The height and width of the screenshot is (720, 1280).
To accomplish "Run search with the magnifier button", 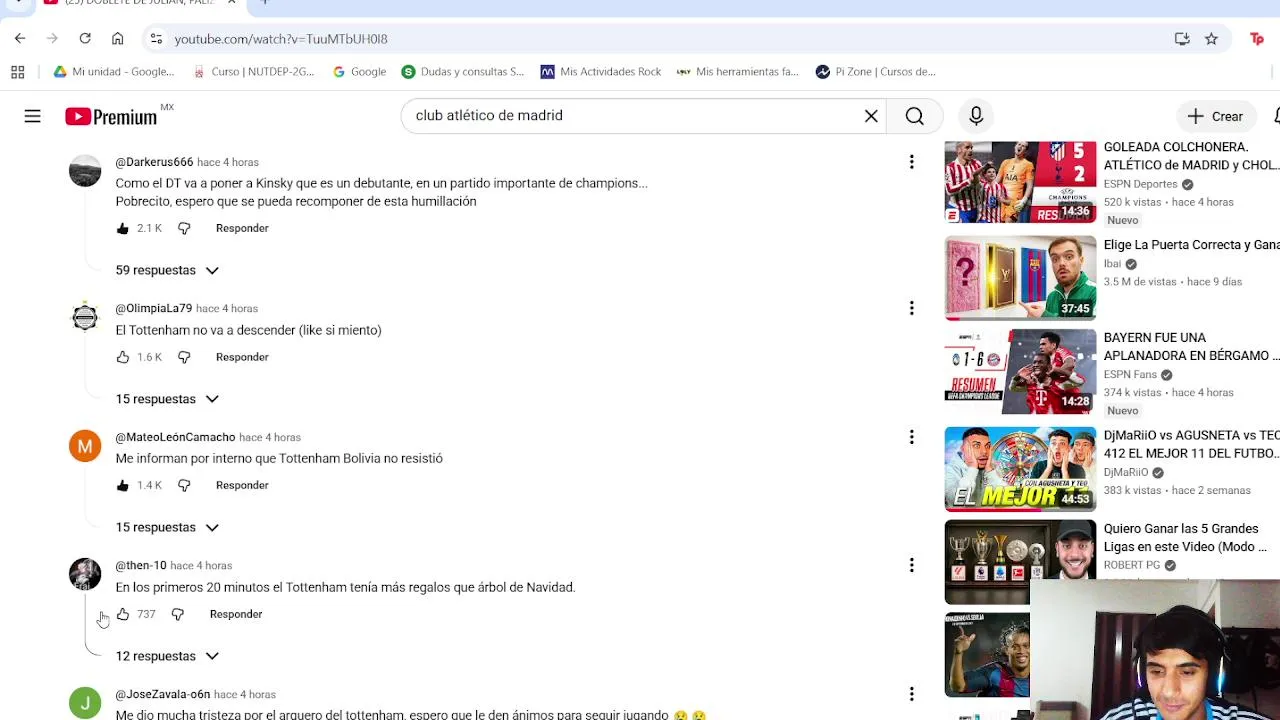I will 915,116.
